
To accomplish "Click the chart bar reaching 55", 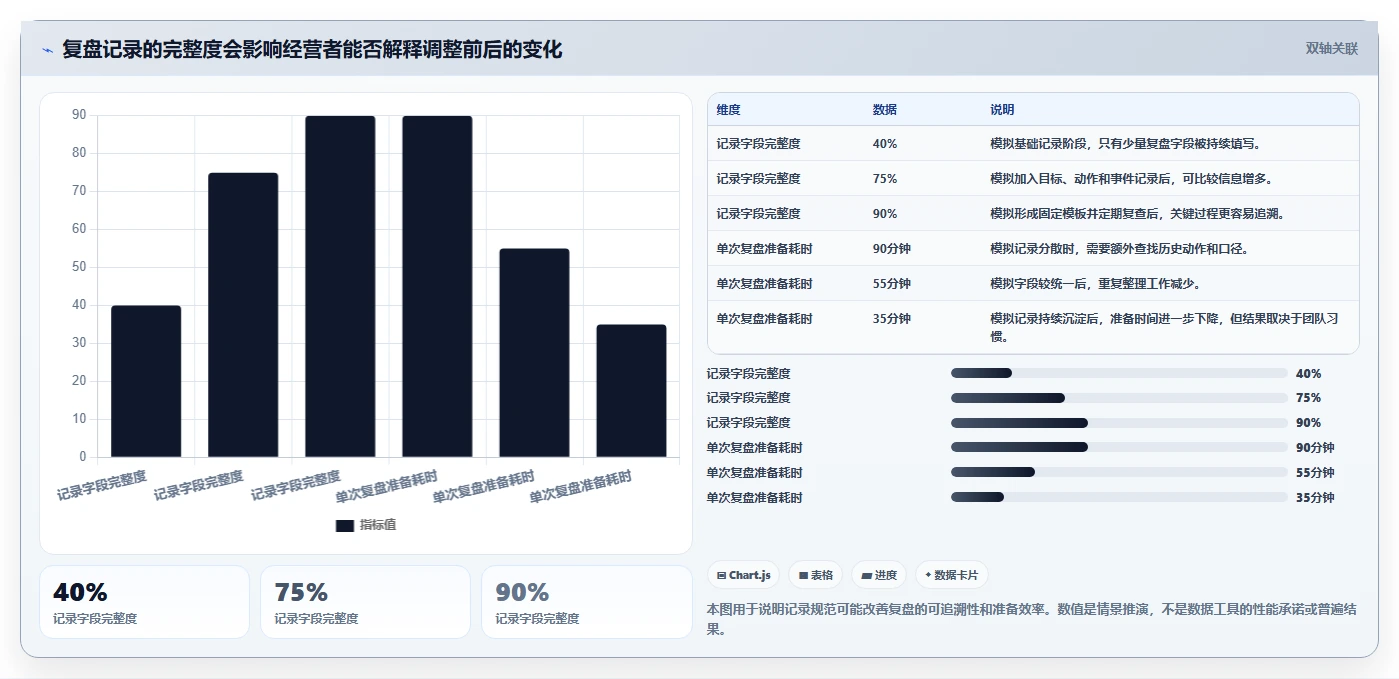I will [534, 353].
